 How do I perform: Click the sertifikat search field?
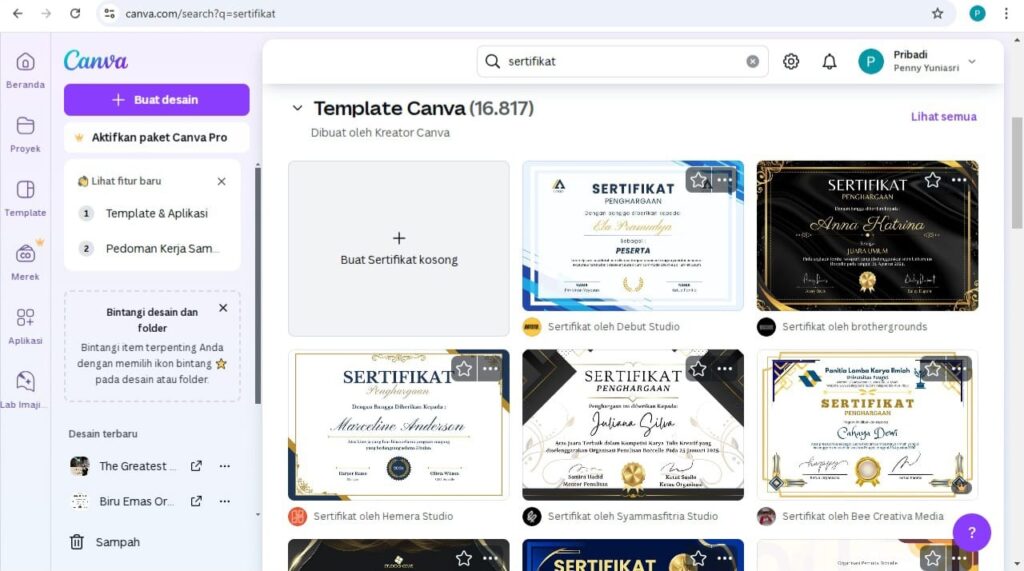pos(622,61)
